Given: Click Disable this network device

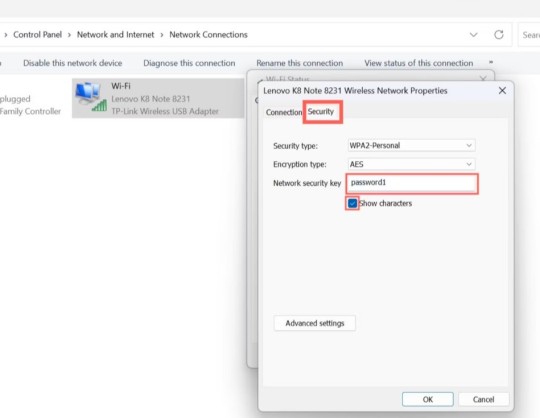Looking at the screenshot, I should click(73, 63).
